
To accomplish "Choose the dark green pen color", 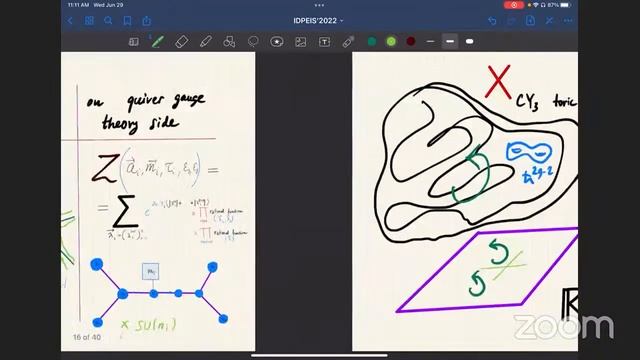I will pos(372,41).
